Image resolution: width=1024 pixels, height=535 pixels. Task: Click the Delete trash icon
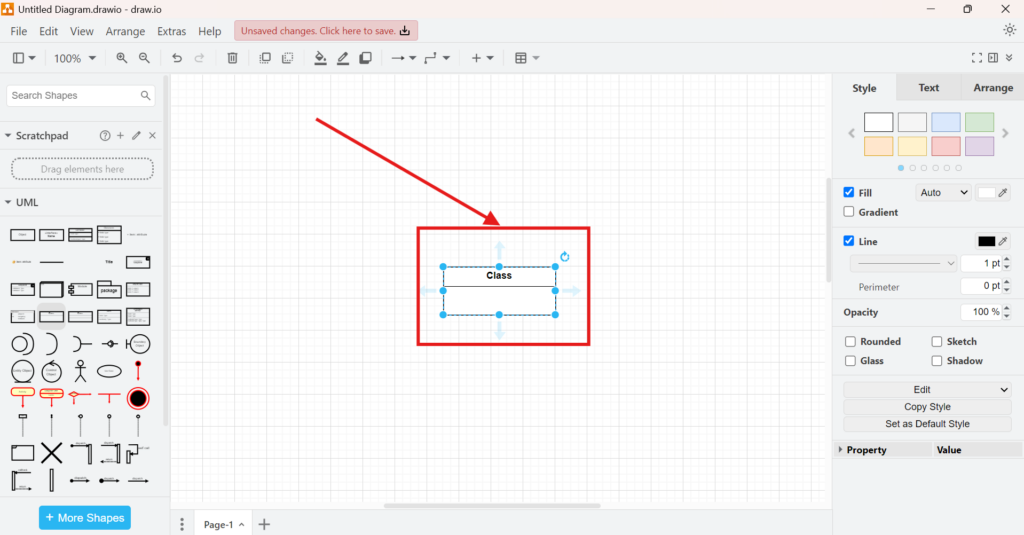coord(232,58)
